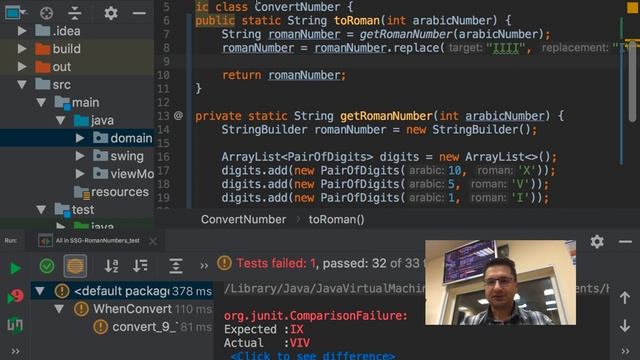
Task: Click the org.junit.ComparisonFailure text
Action: [x=316, y=316]
